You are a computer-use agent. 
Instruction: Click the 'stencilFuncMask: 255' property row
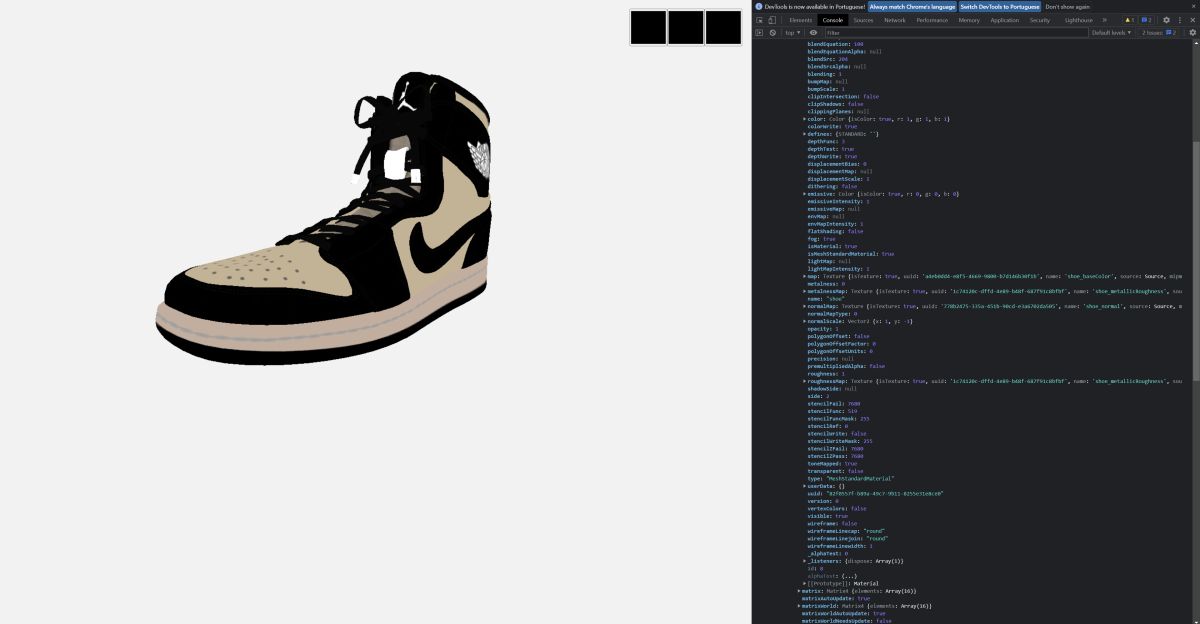click(x=838, y=418)
